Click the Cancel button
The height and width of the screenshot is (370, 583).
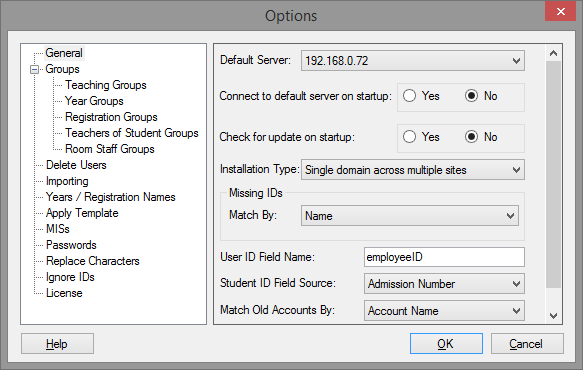(x=527, y=344)
